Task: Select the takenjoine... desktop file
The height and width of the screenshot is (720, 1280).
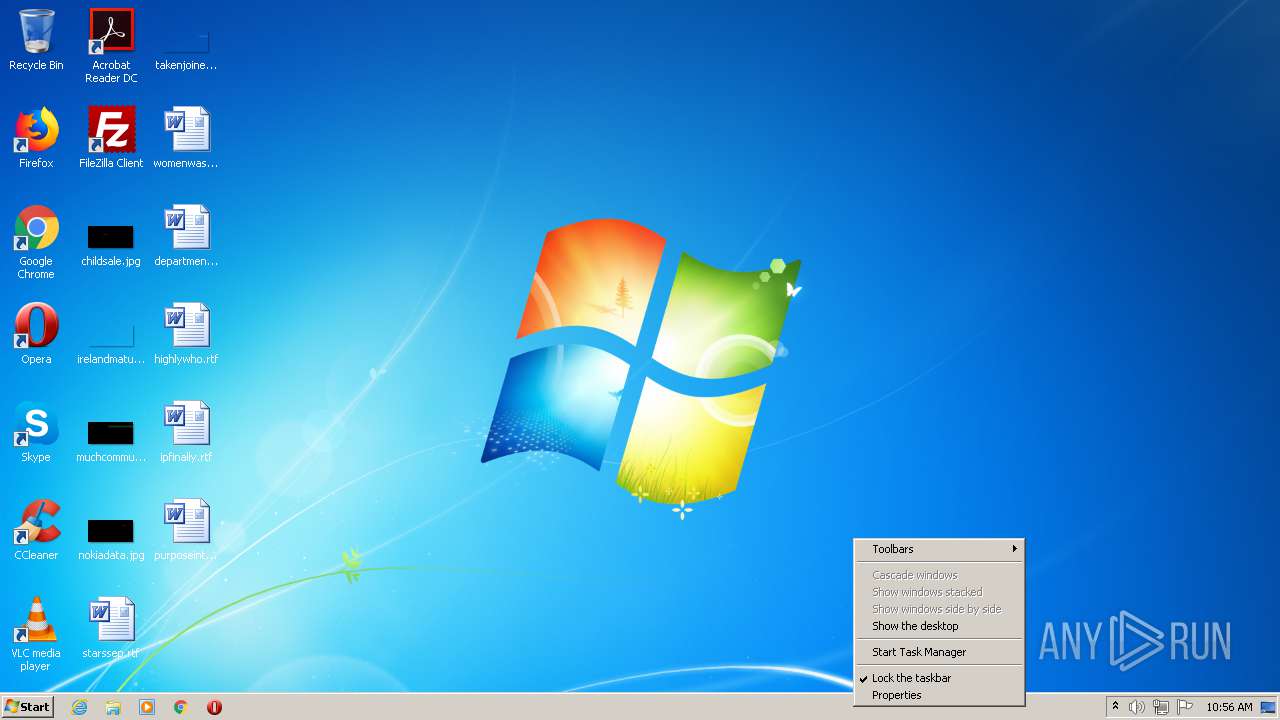Action: [186, 48]
